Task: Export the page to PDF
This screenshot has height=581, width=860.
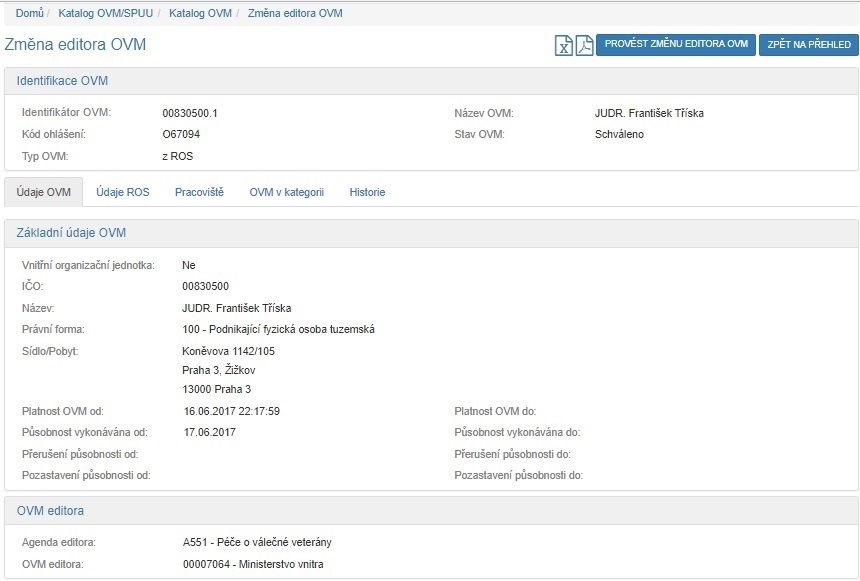Action: click(x=584, y=45)
